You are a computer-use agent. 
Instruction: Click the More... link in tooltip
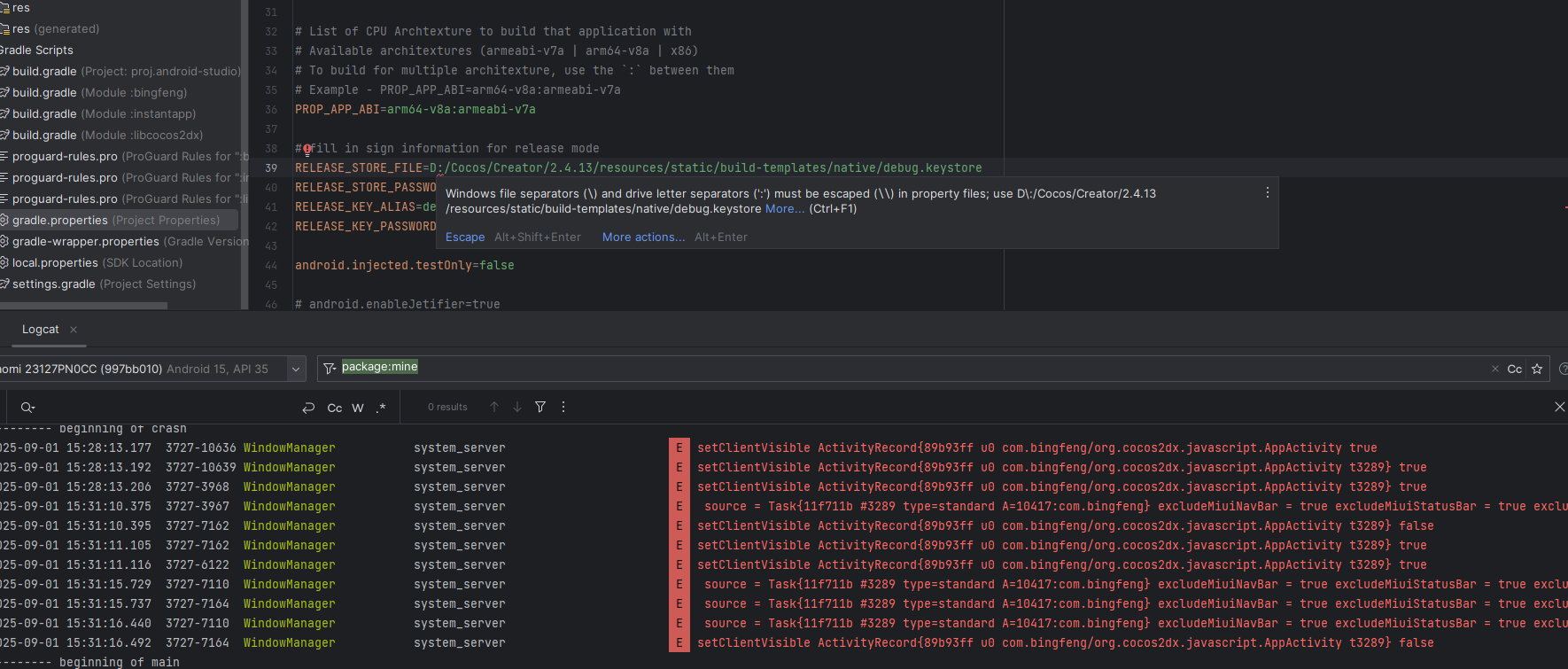point(785,209)
